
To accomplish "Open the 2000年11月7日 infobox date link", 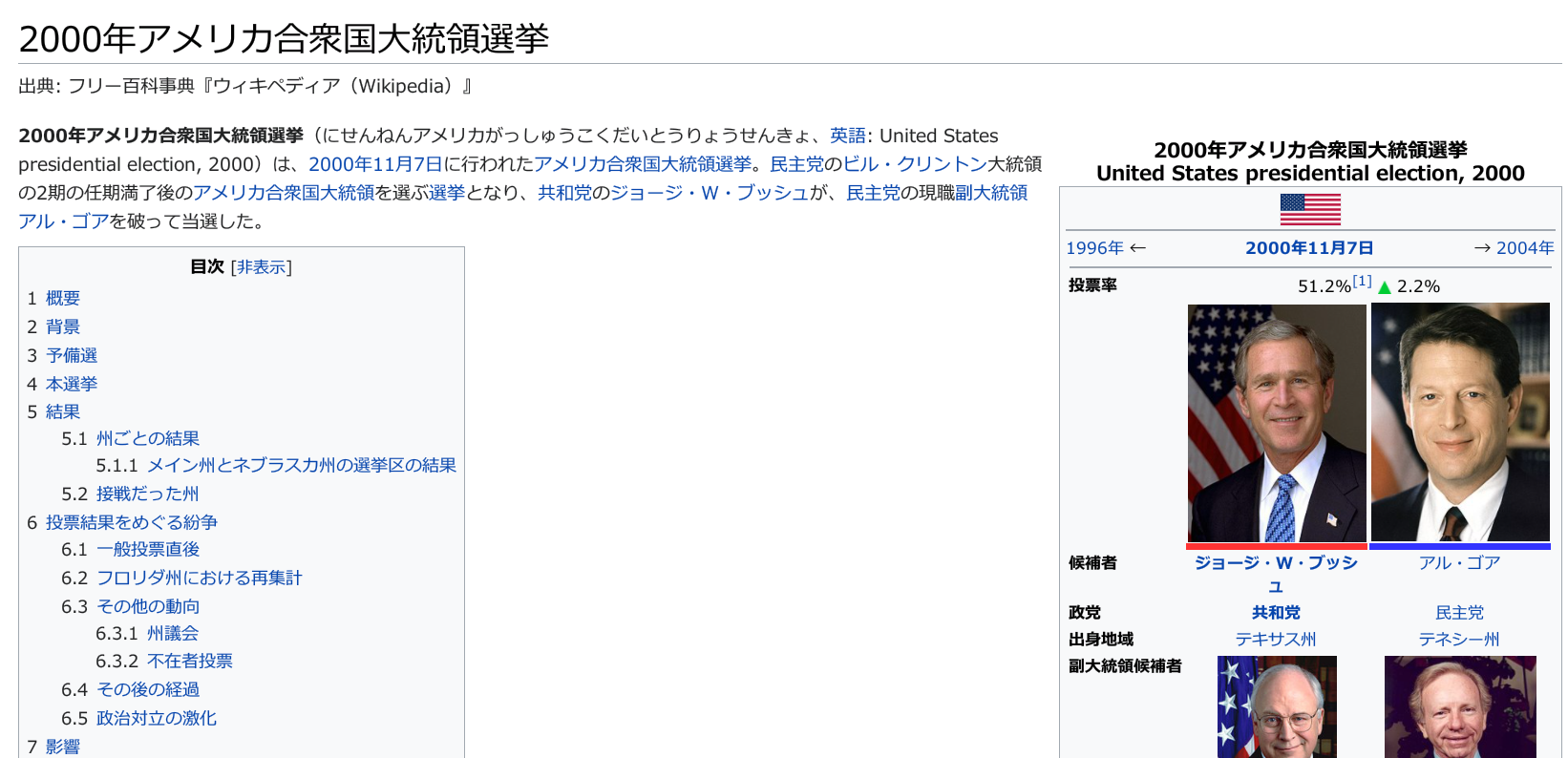I will tap(1309, 248).
